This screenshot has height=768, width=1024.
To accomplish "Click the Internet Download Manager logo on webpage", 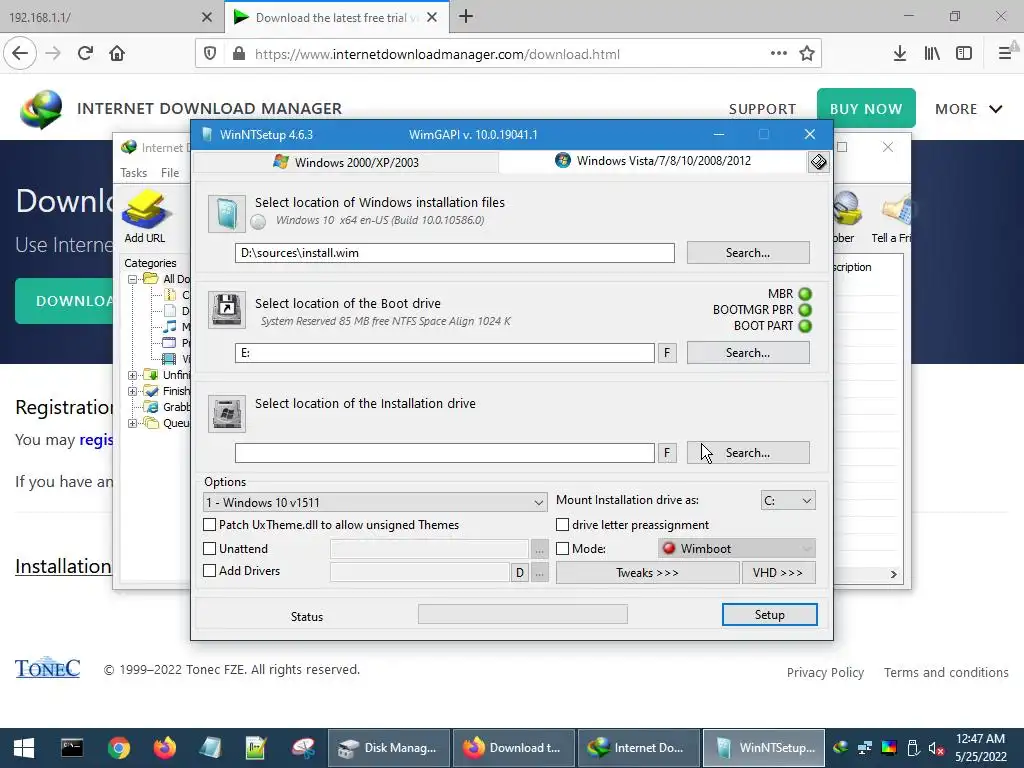I will pyautogui.click(x=41, y=108).
